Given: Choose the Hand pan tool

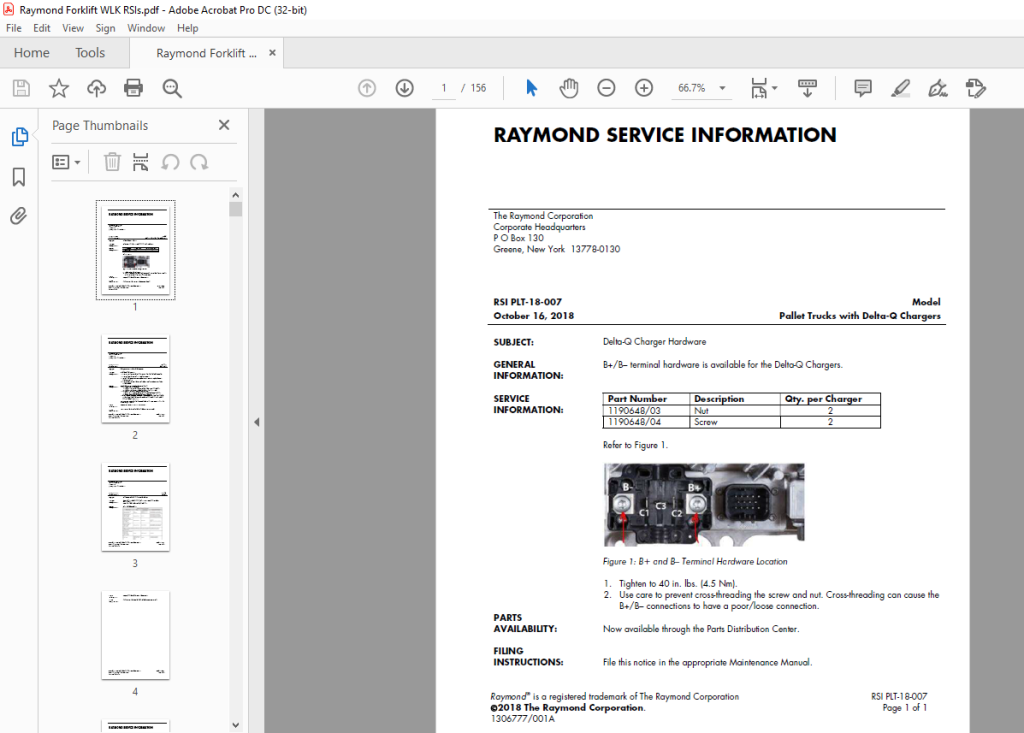Looking at the screenshot, I should pyautogui.click(x=569, y=88).
